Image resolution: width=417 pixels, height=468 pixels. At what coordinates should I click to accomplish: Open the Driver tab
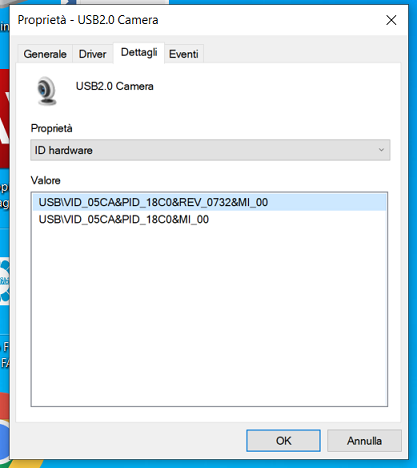93,54
